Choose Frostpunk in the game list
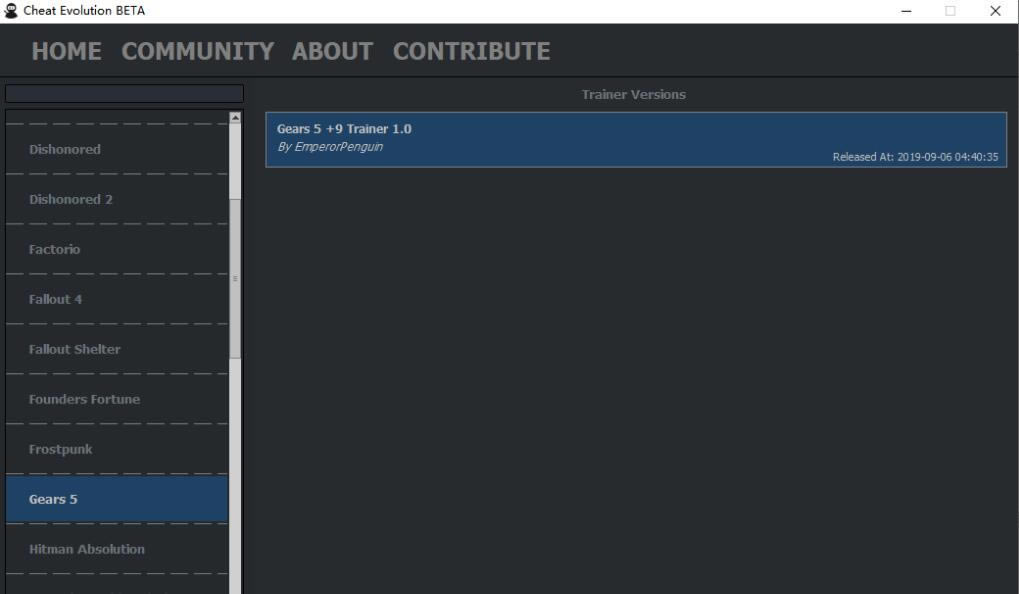Viewport: 1019px width, 594px height. 117,449
